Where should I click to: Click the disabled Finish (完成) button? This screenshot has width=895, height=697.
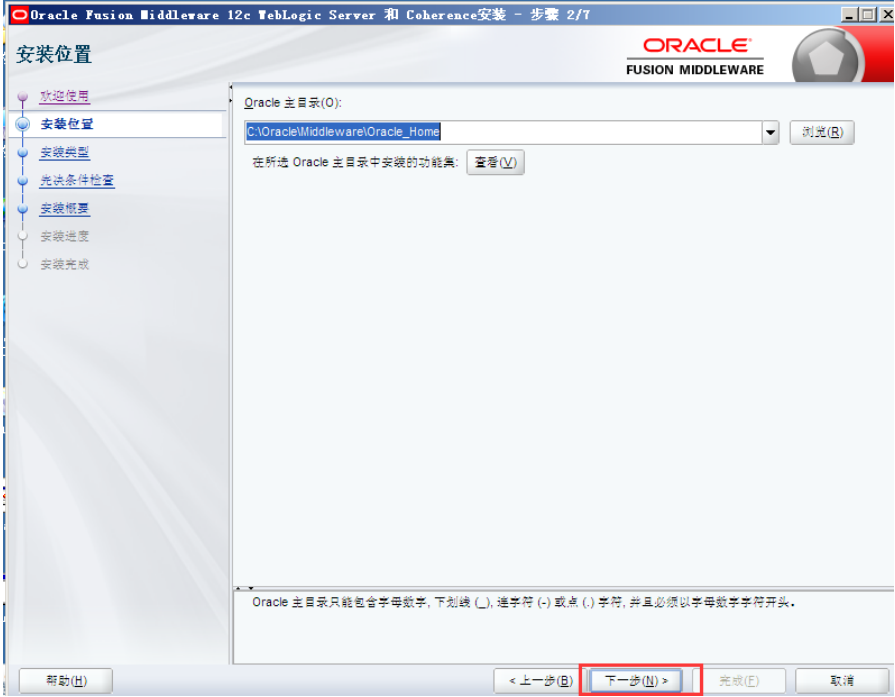(x=739, y=680)
